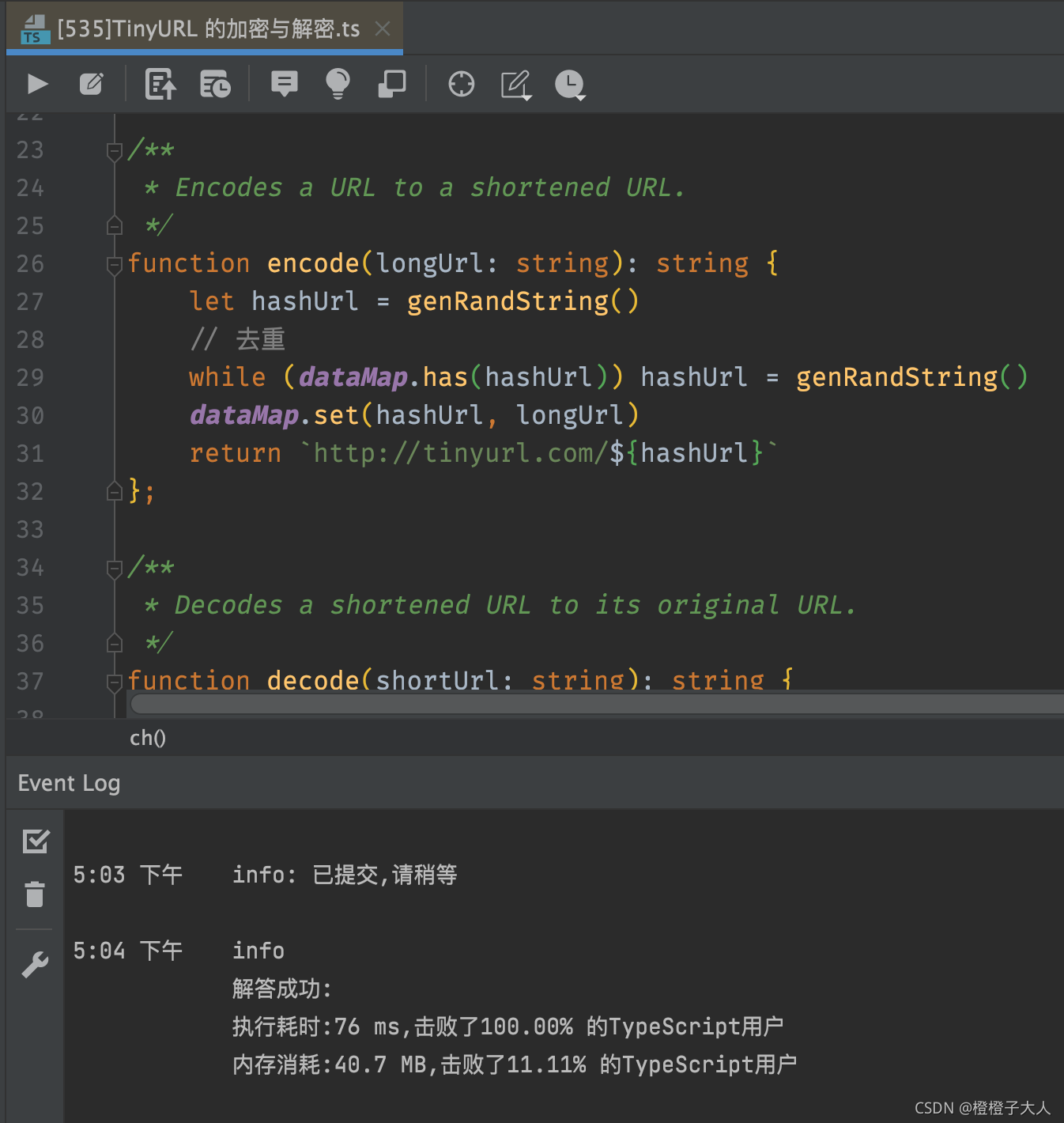Click line number 29 in the gutter

30,377
